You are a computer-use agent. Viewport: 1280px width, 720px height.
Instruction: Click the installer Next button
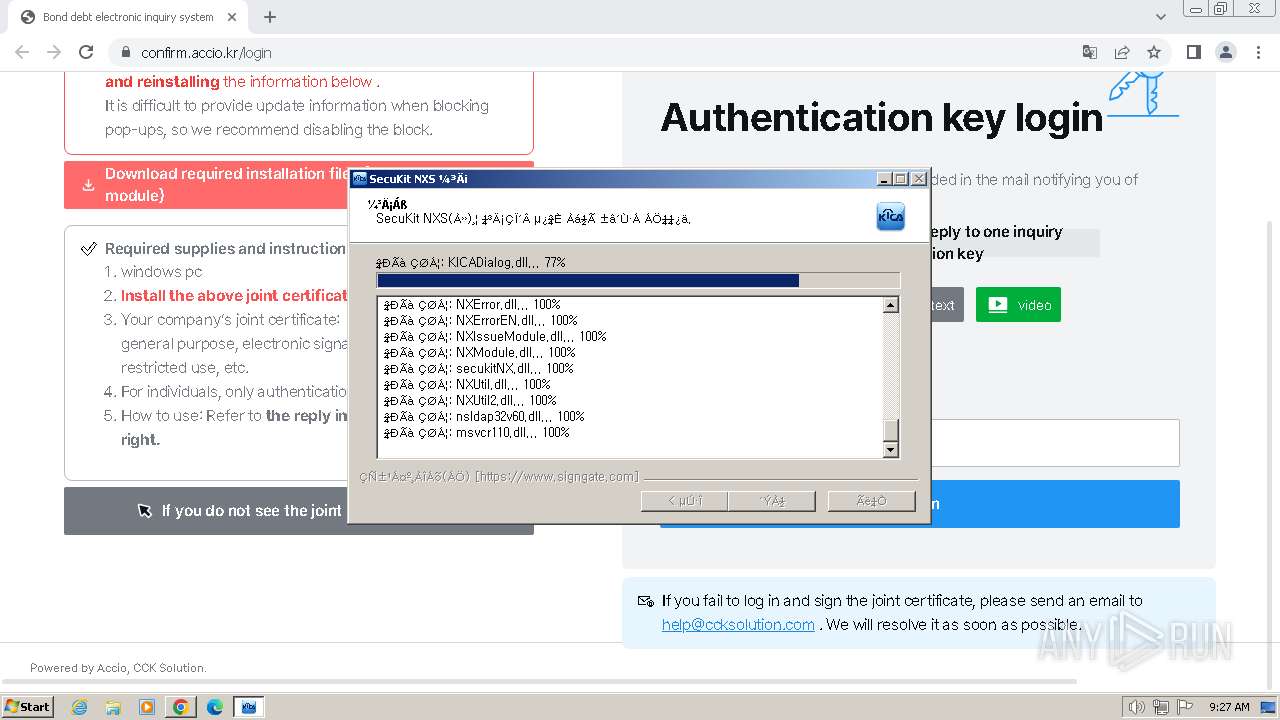[772, 501]
